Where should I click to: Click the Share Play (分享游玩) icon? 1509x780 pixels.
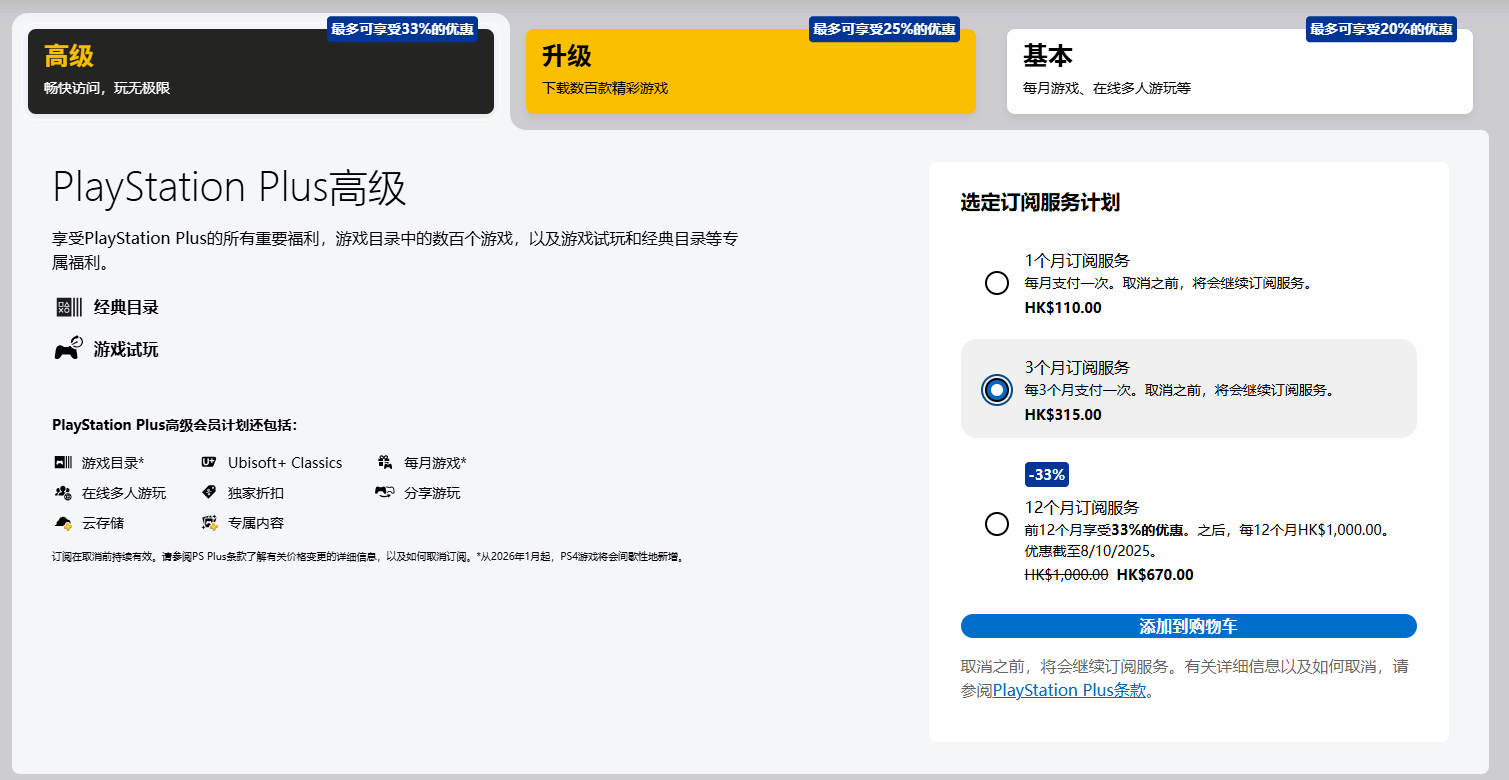(384, 492)
